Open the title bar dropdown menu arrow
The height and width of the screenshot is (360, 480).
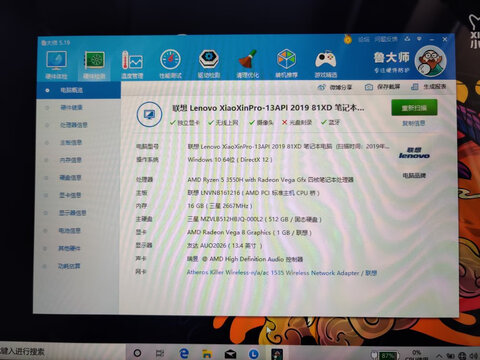tap(420, 39)
